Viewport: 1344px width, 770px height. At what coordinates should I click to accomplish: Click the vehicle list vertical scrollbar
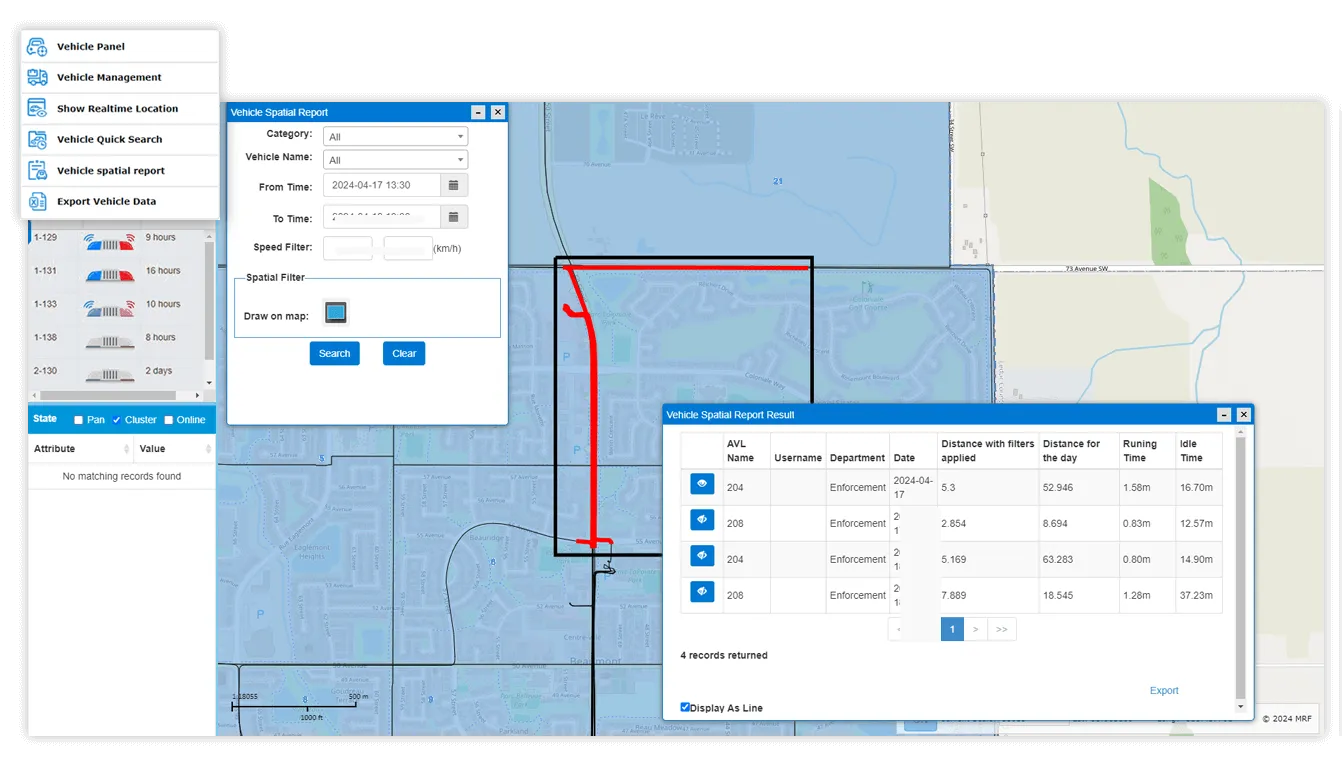pos(209,300)
